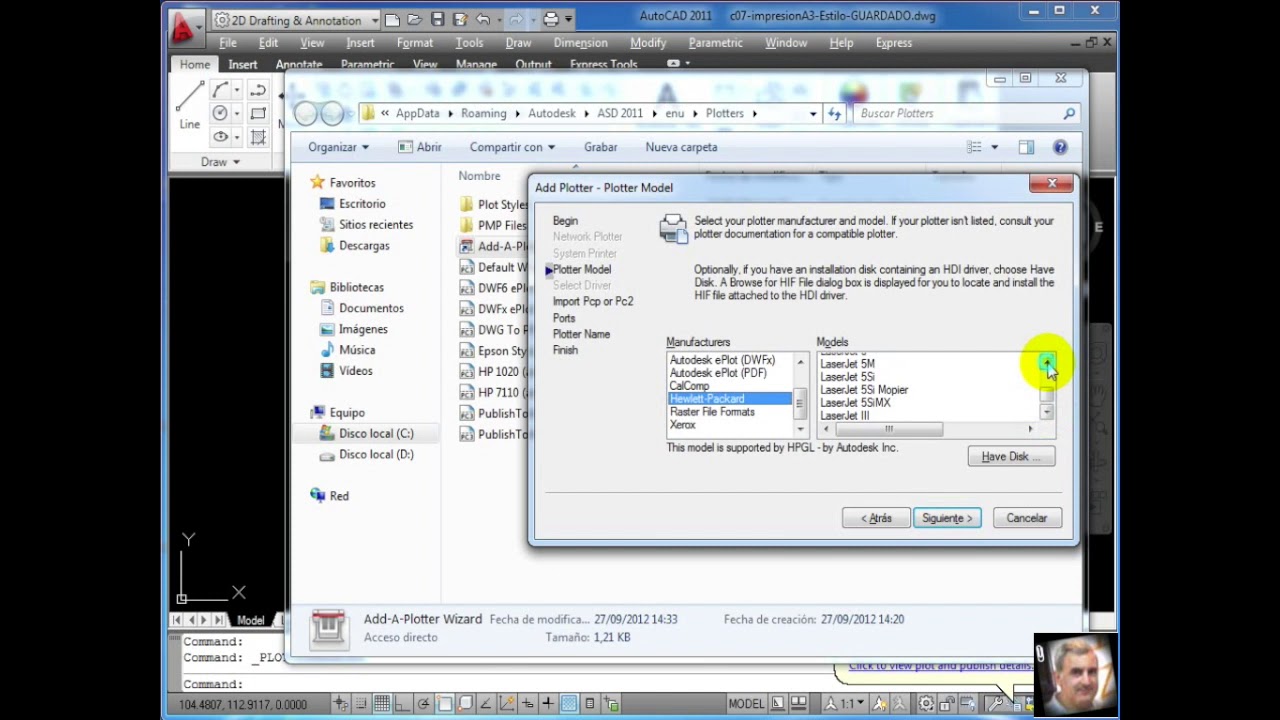This screenshot has width=1280, height=720.
Task: Open the Organizar dropdown in Explorer
Action: (338, 147)
